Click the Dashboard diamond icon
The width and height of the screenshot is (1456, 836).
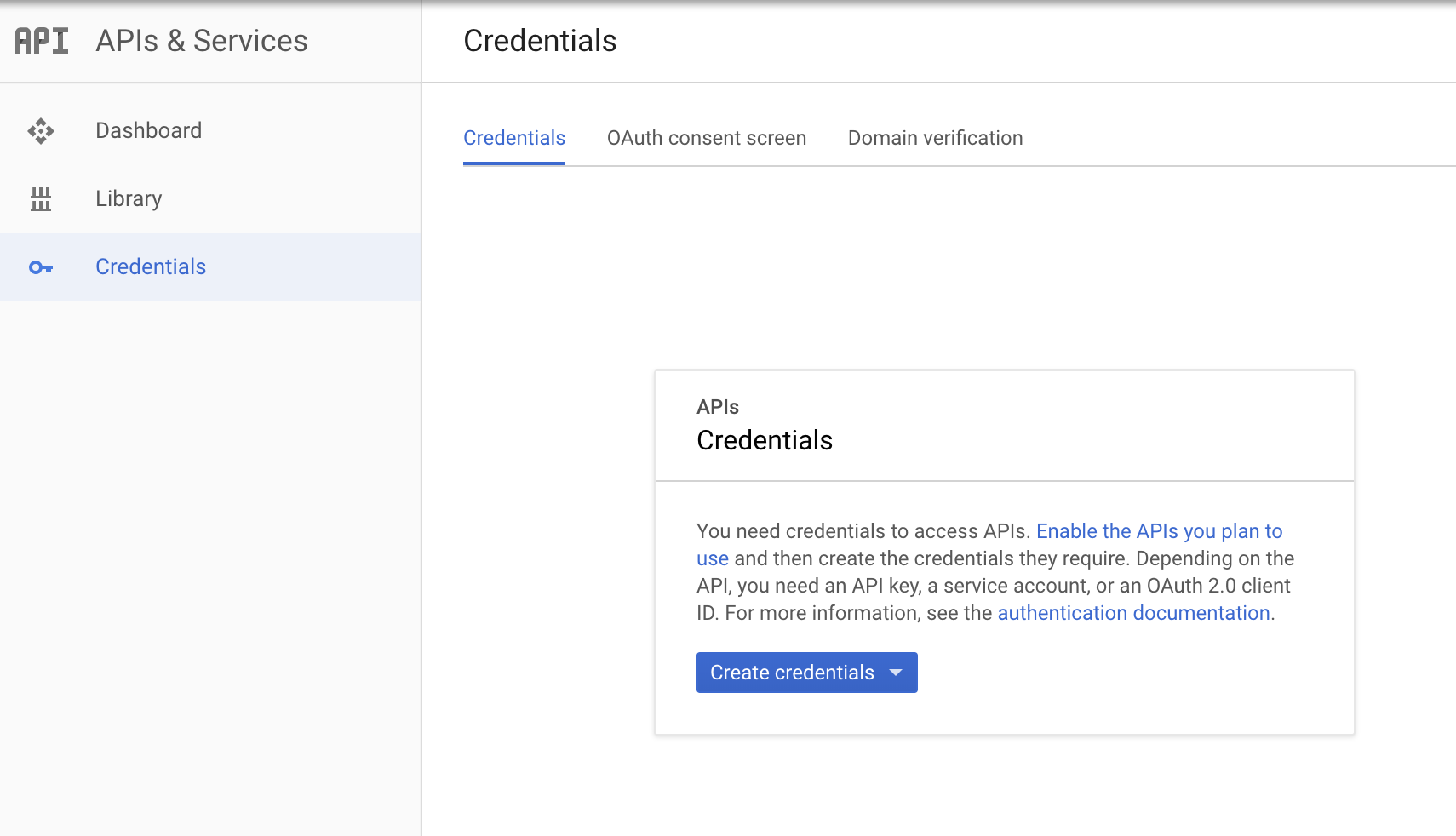[x=41, y=131]
